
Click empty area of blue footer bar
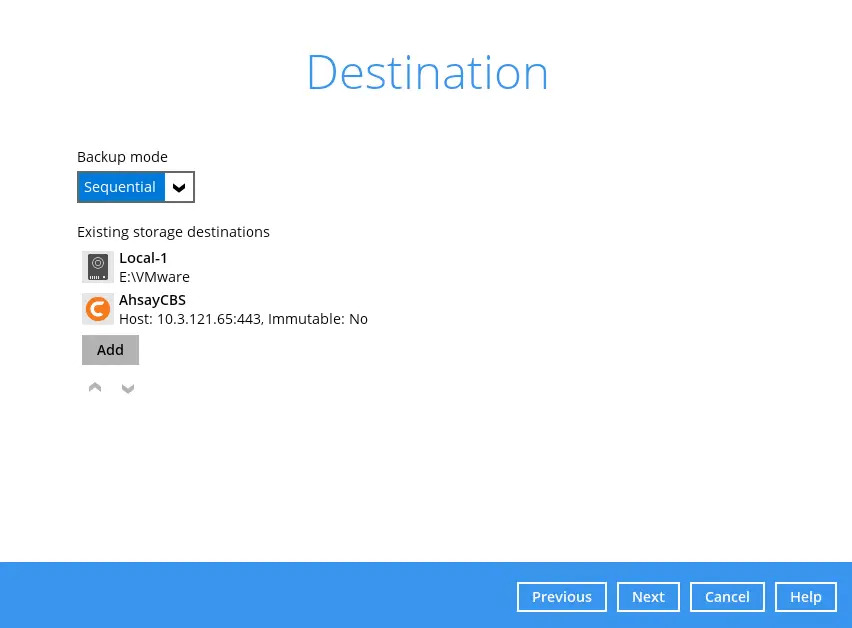point(250,596)
